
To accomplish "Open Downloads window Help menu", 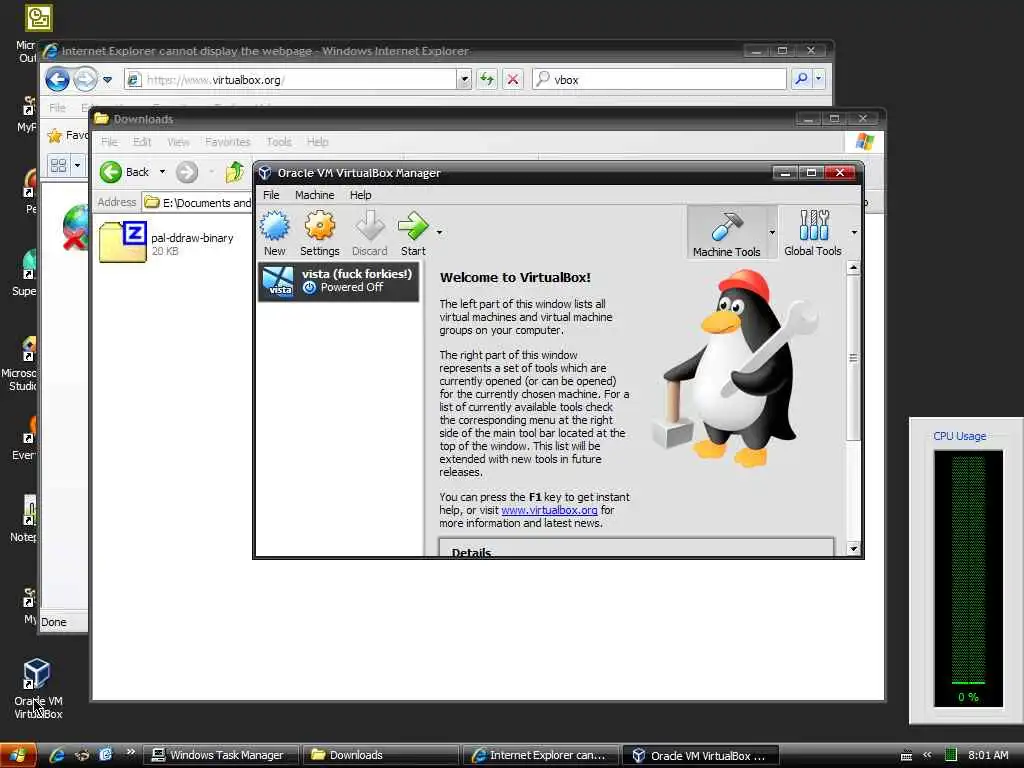I will coord(317,142).
